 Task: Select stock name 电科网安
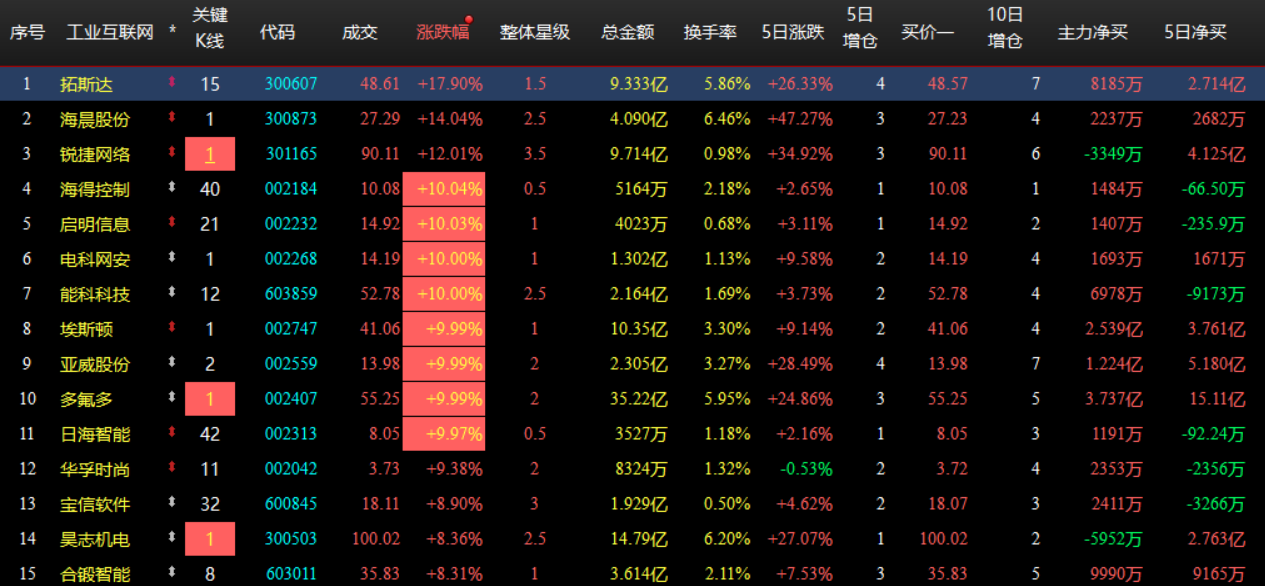pos(95,259)
